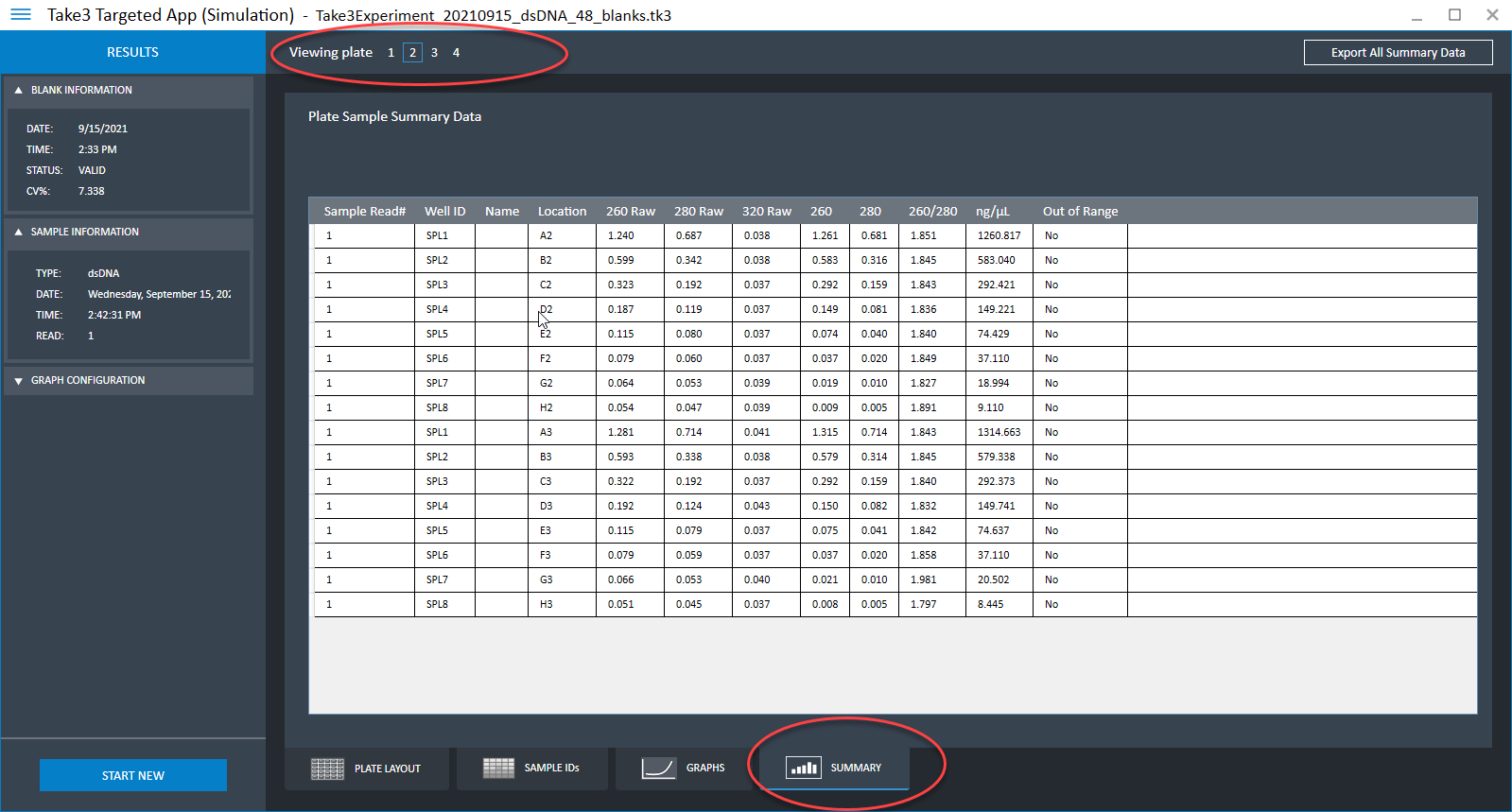Switch to viewing plate 4
1512x812 pixels.
coord(456,53)
